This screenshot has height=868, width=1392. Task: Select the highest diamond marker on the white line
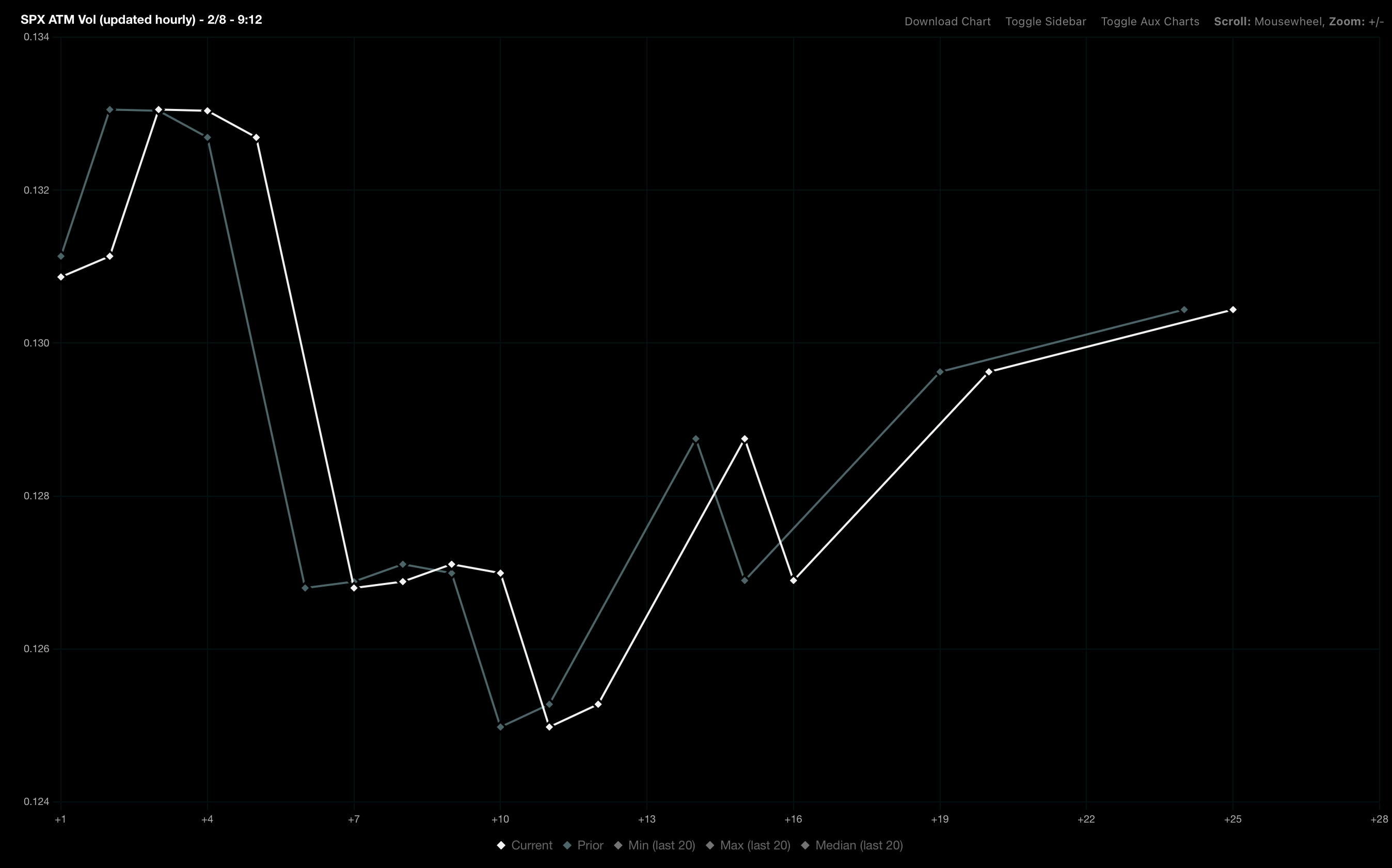(159, 109)
